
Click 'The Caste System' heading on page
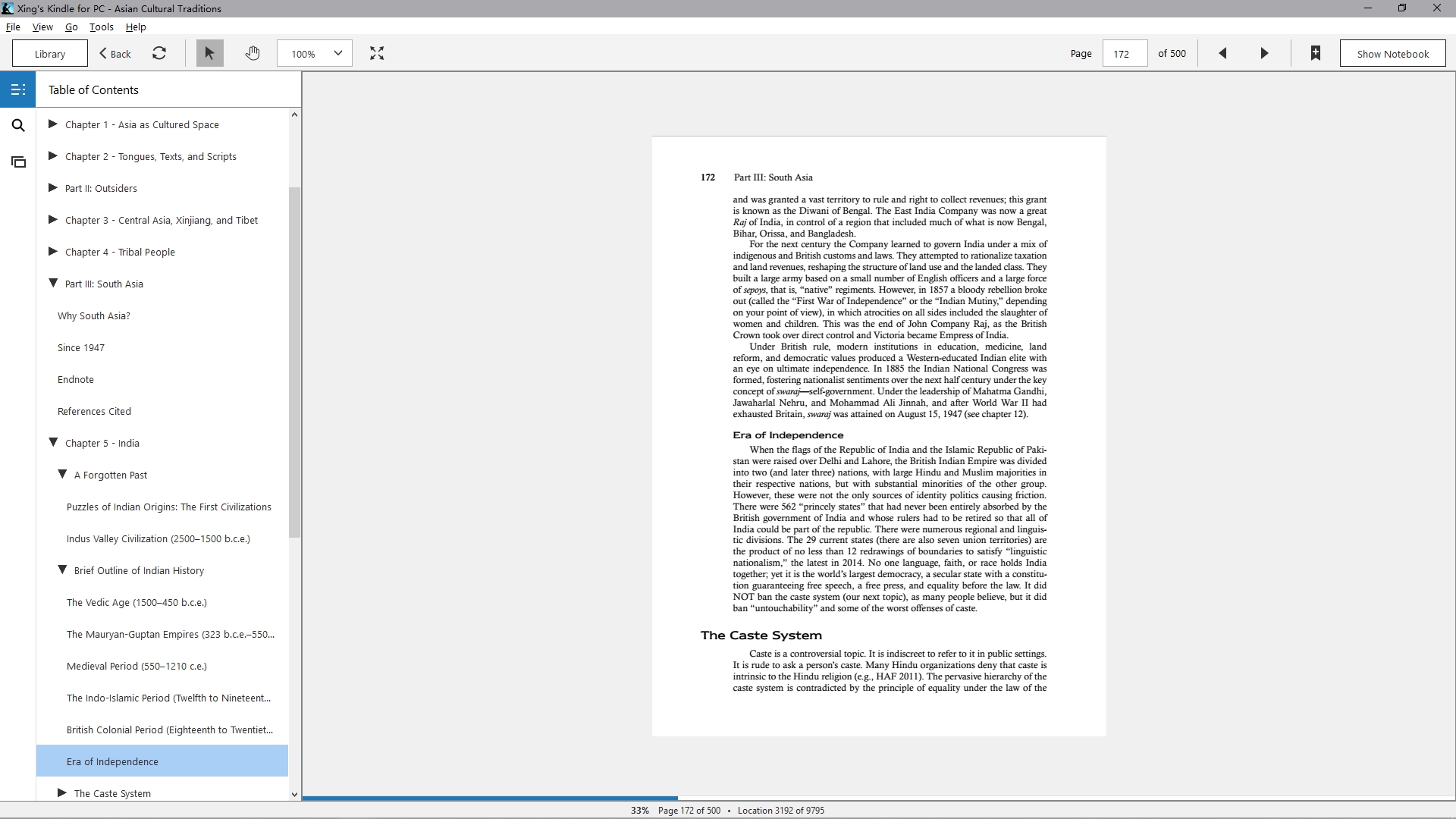[x=761, y=635]
